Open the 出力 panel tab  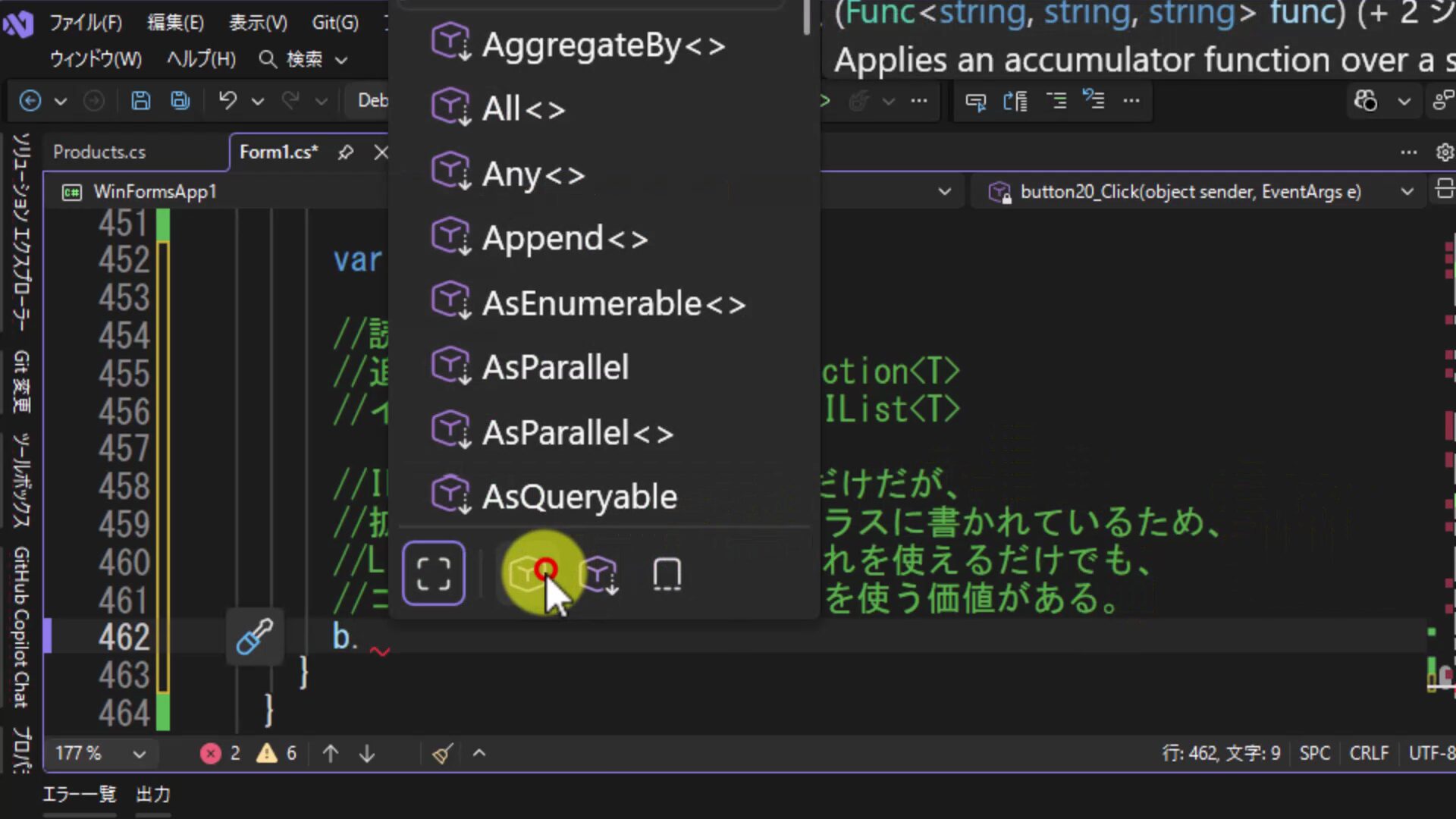pyautogui.click(x=153, y=794)
